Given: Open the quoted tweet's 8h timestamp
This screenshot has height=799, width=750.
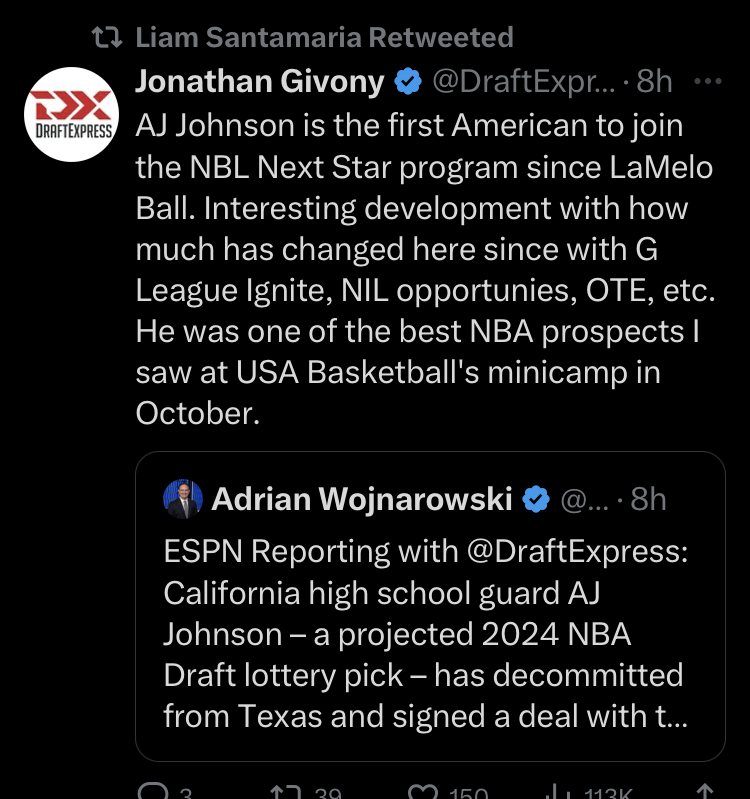Looking at the screenshot, I should pyautogui.click(x=648, y=499).
